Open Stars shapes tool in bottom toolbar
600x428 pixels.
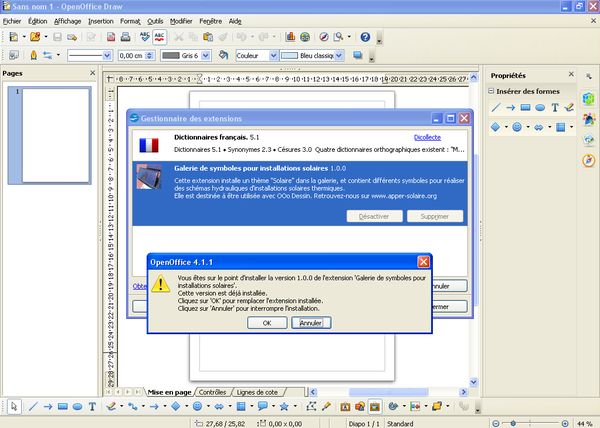pos(284,407)
